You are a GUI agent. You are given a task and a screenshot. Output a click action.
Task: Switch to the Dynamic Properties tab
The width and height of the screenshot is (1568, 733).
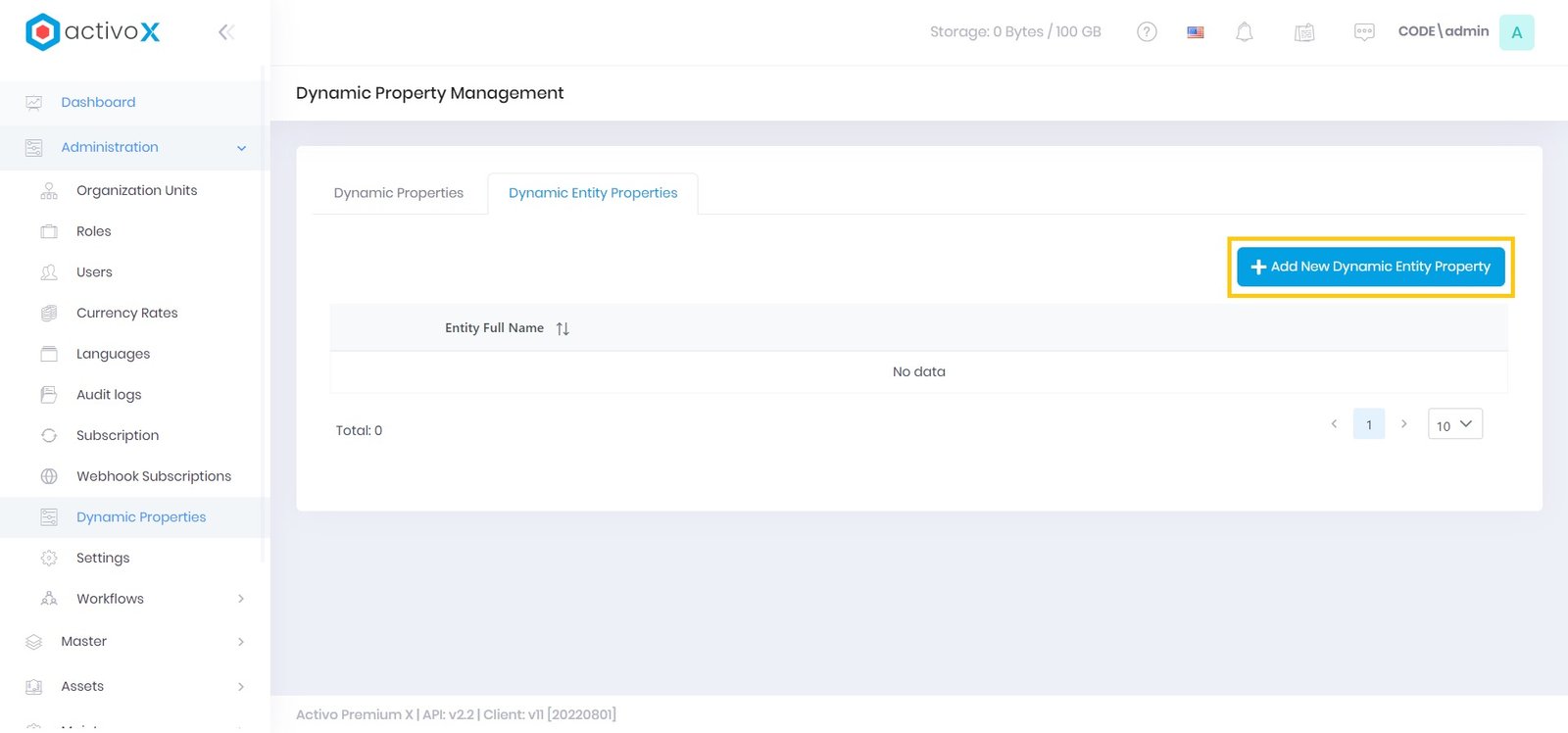click(x=398, y=193)
